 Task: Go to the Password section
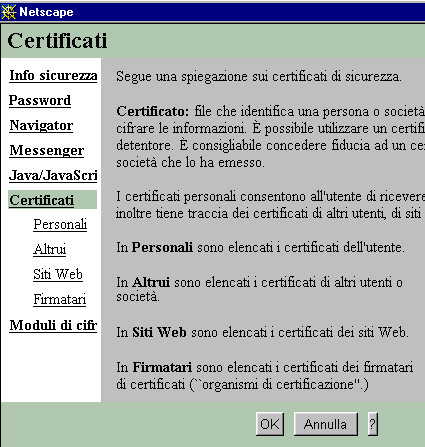tap(40, 101)
